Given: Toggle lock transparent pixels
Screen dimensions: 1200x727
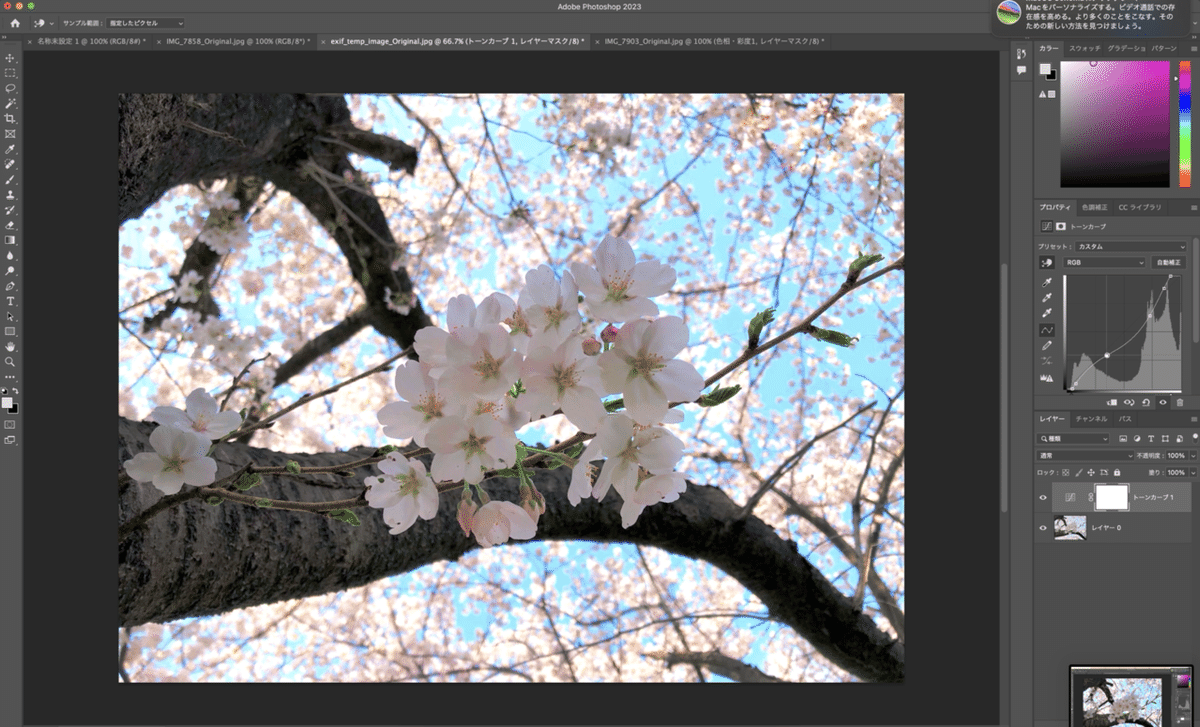Looking at the screenshot, I should pyautogui.click(x=1066, y=472).
